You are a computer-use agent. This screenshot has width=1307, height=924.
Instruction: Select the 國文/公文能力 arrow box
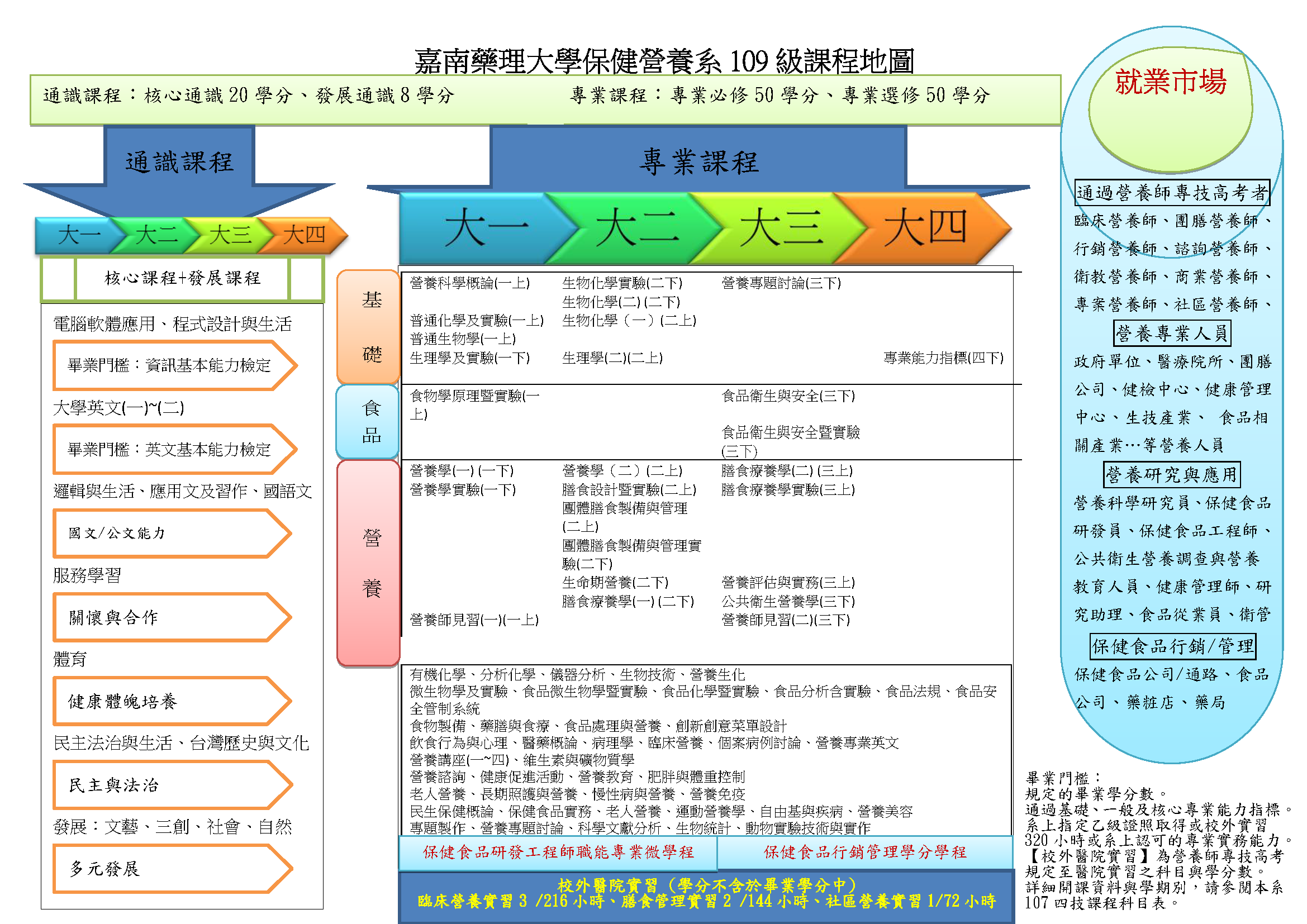pyautogui.click(x=172, y=533)
